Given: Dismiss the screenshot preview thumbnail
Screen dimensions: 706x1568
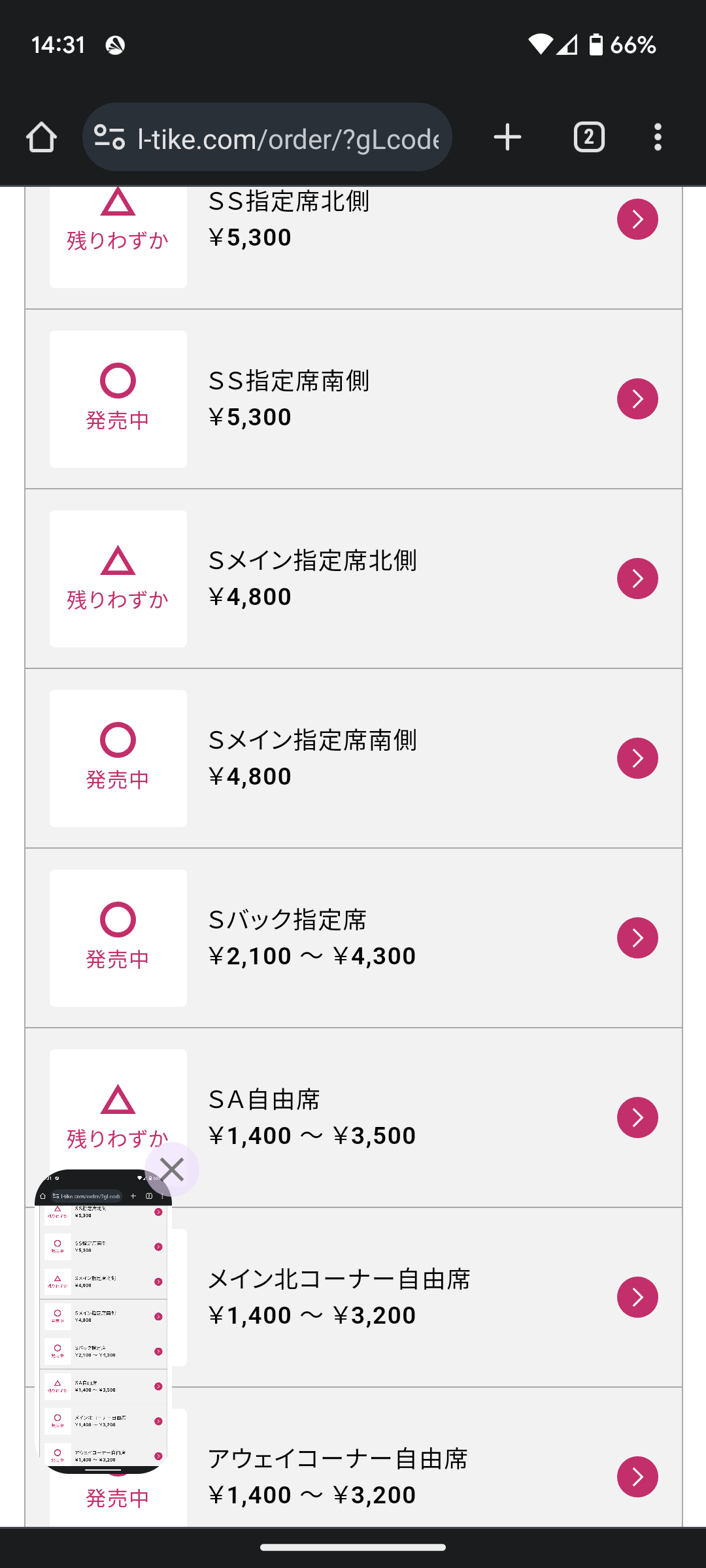Looking at the screenshot, I should pyautogui.click(x=172, y=1169).
